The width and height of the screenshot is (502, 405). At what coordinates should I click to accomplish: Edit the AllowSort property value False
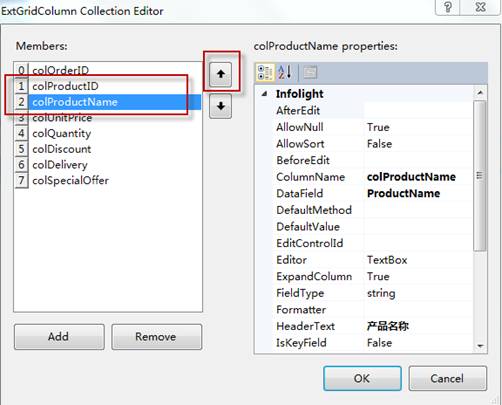pyautogui.click(x=418, y=144)
